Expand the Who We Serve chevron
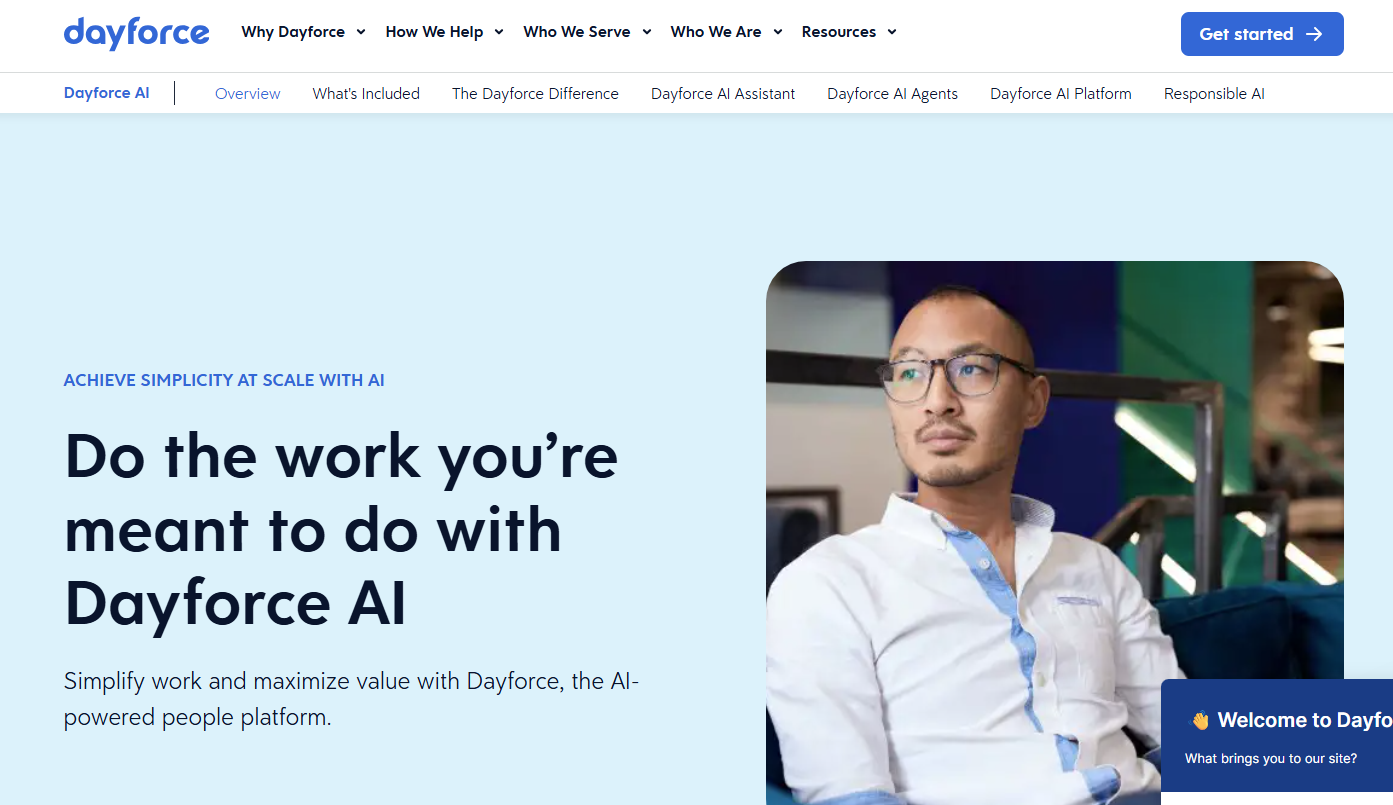Screen dimensions: 1393x805 [x=647, y=32]
